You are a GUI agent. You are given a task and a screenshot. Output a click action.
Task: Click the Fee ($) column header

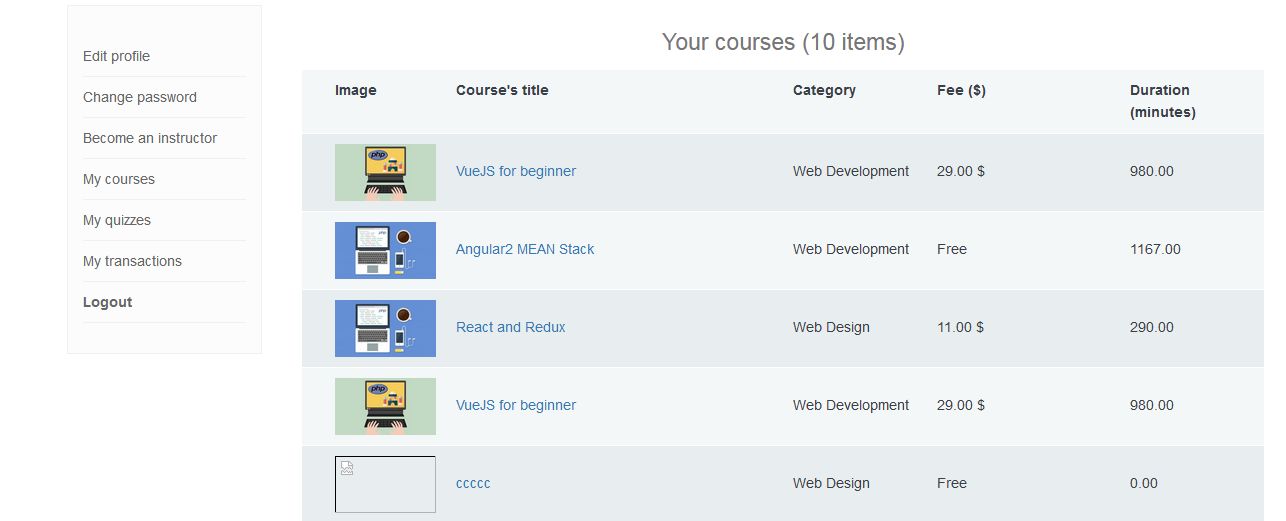click(961, 90)
